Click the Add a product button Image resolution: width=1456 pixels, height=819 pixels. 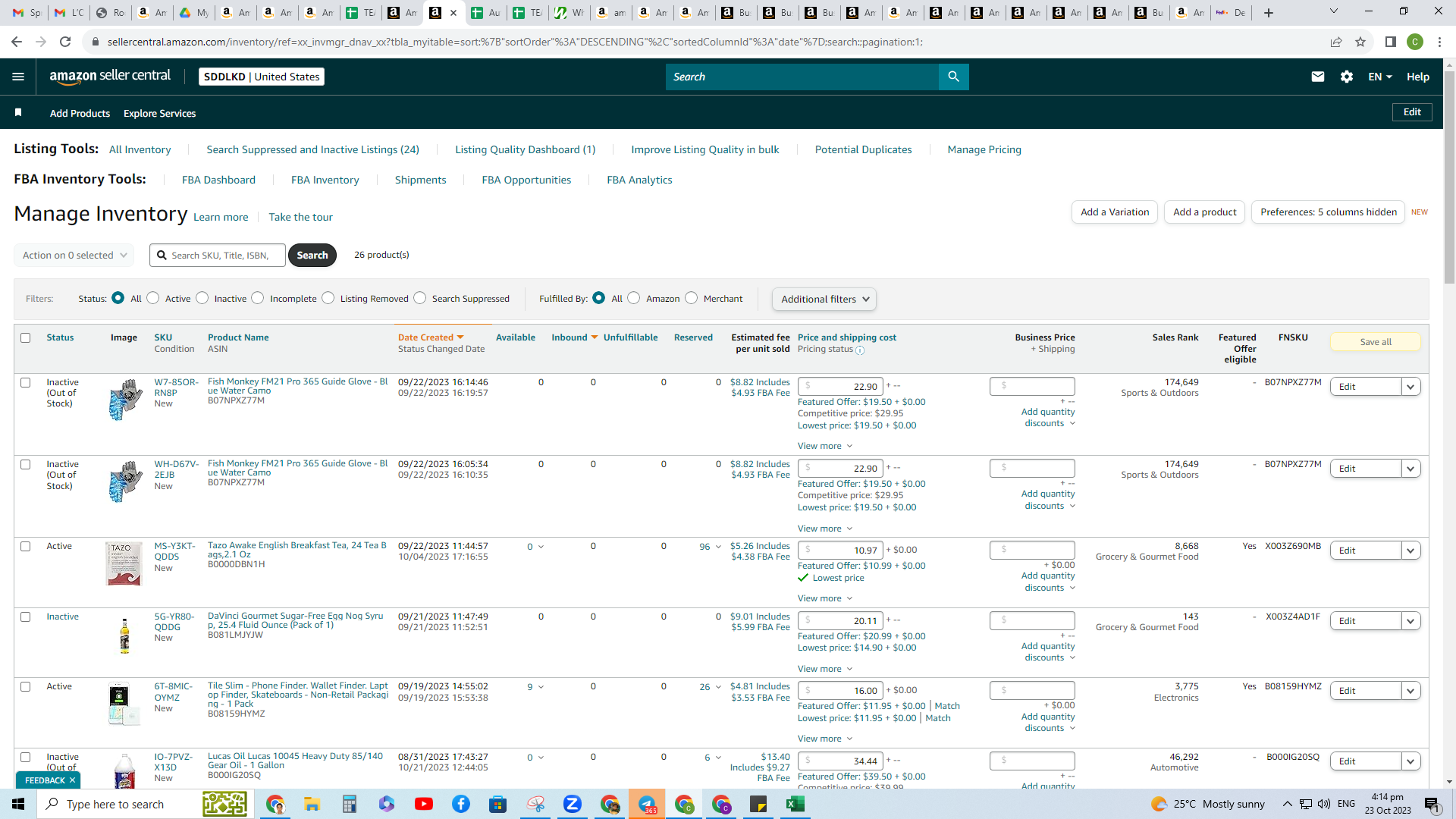(x=1204, y=212)
